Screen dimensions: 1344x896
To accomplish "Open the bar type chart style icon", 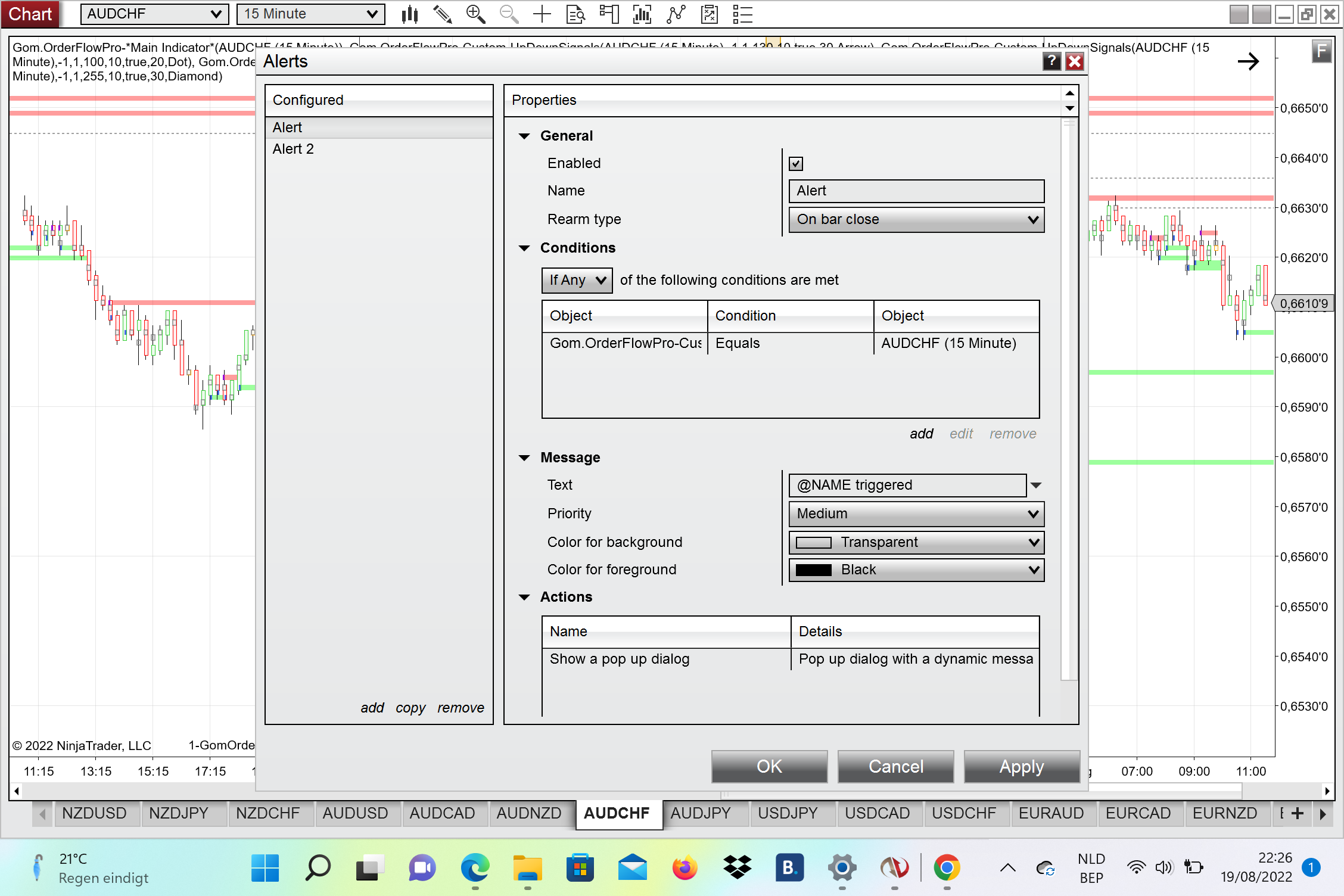I will [410, 14].
